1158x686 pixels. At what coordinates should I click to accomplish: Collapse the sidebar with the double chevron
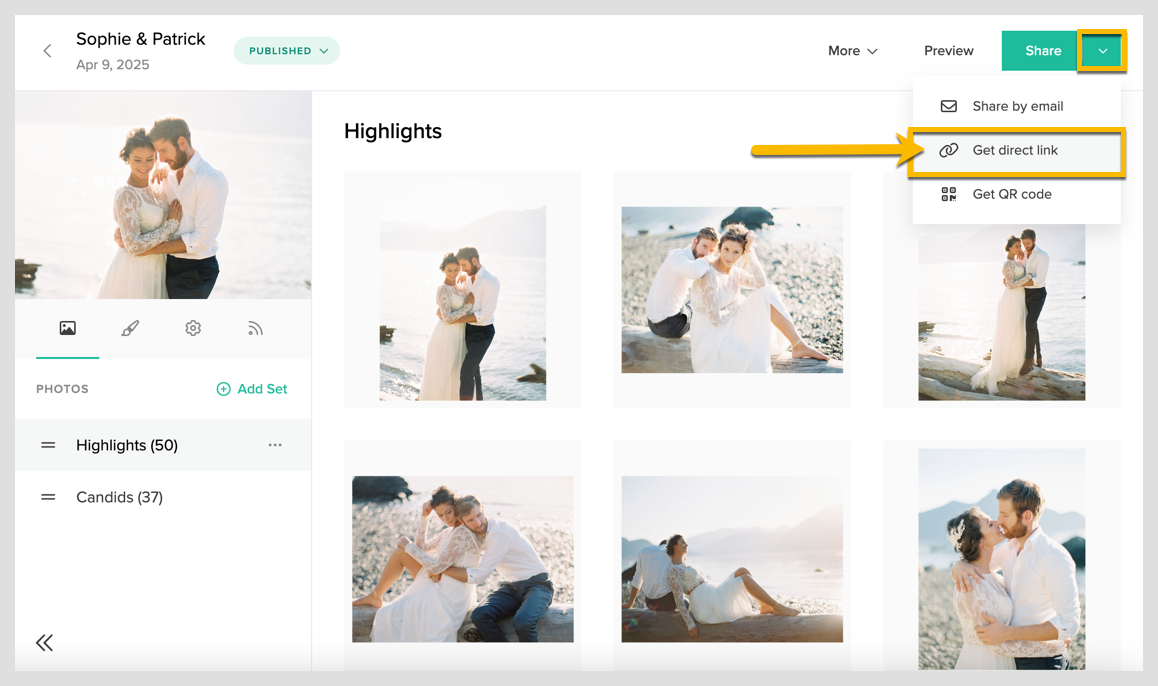[x=44, y=642]
